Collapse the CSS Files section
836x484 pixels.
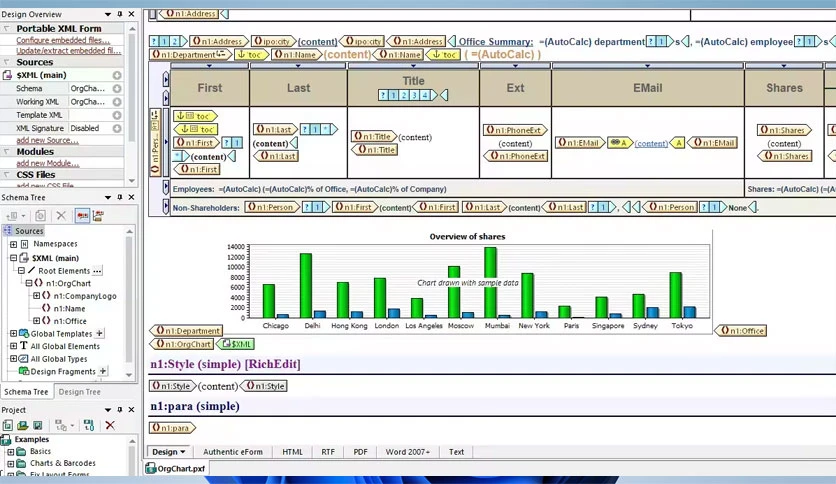6,174
